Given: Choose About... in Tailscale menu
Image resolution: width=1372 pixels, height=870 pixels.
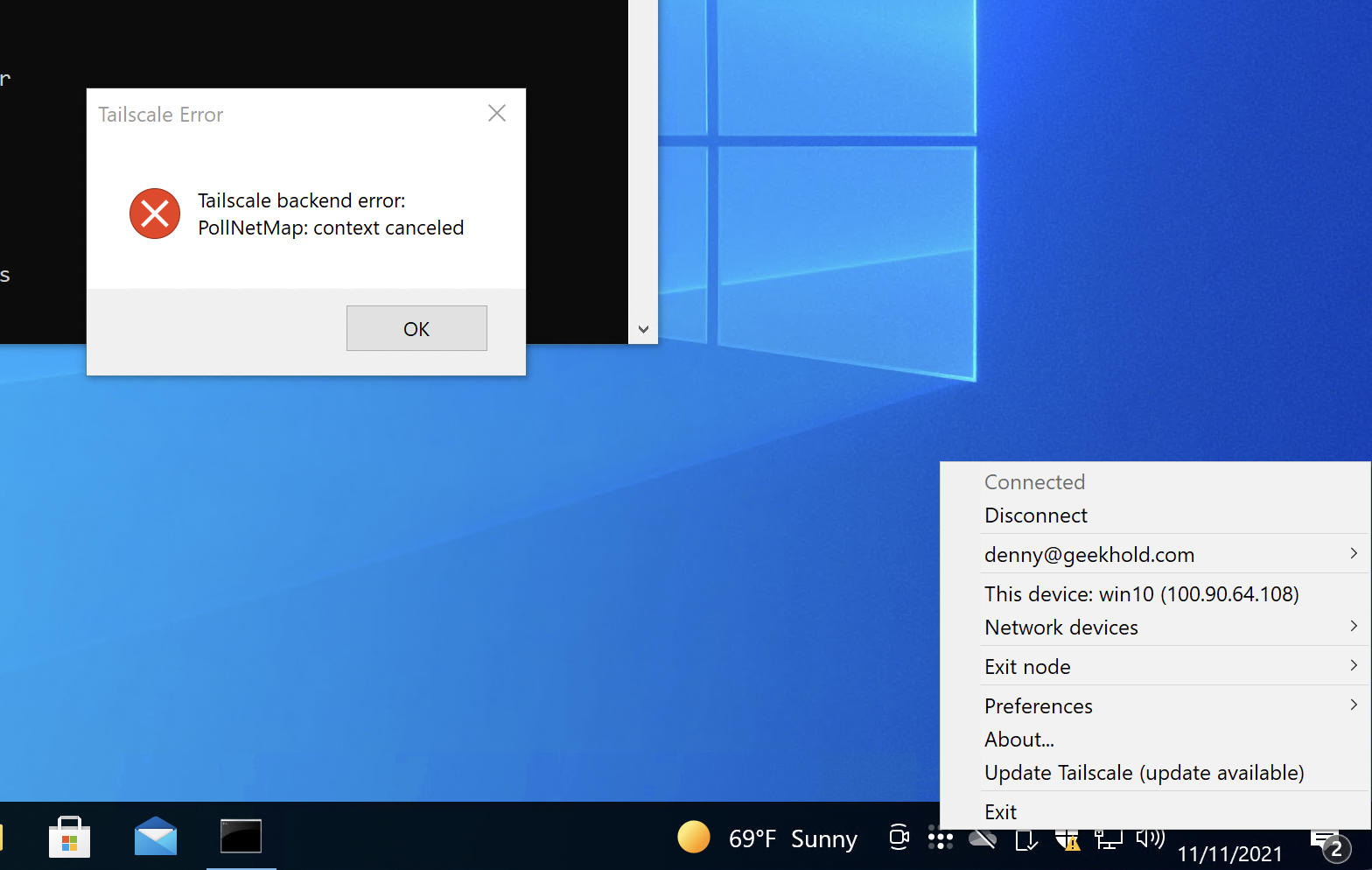Looking at the screenshot, I should tap(1156, 740).
